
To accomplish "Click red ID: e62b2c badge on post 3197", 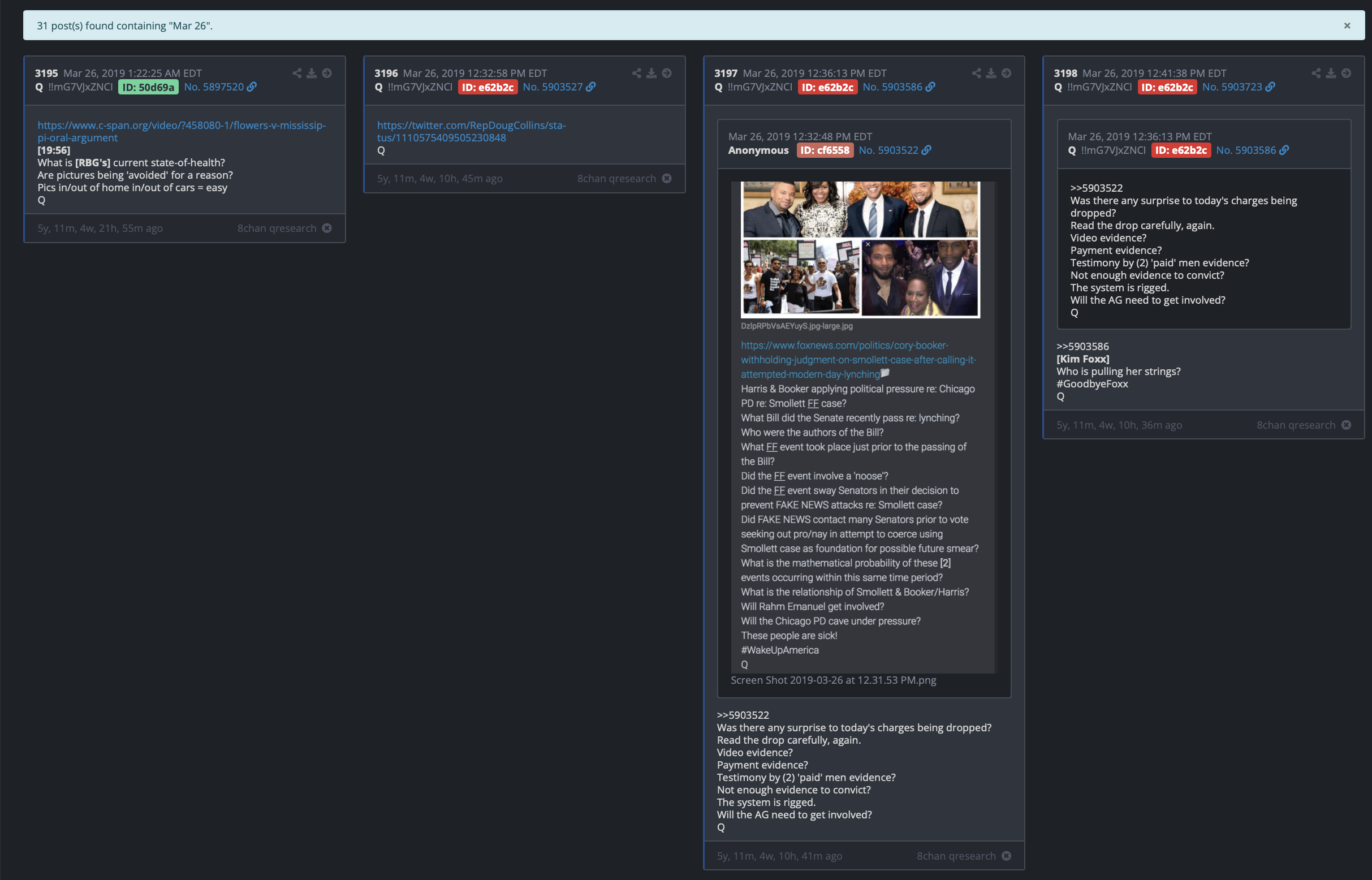I will tap(827, 87).
